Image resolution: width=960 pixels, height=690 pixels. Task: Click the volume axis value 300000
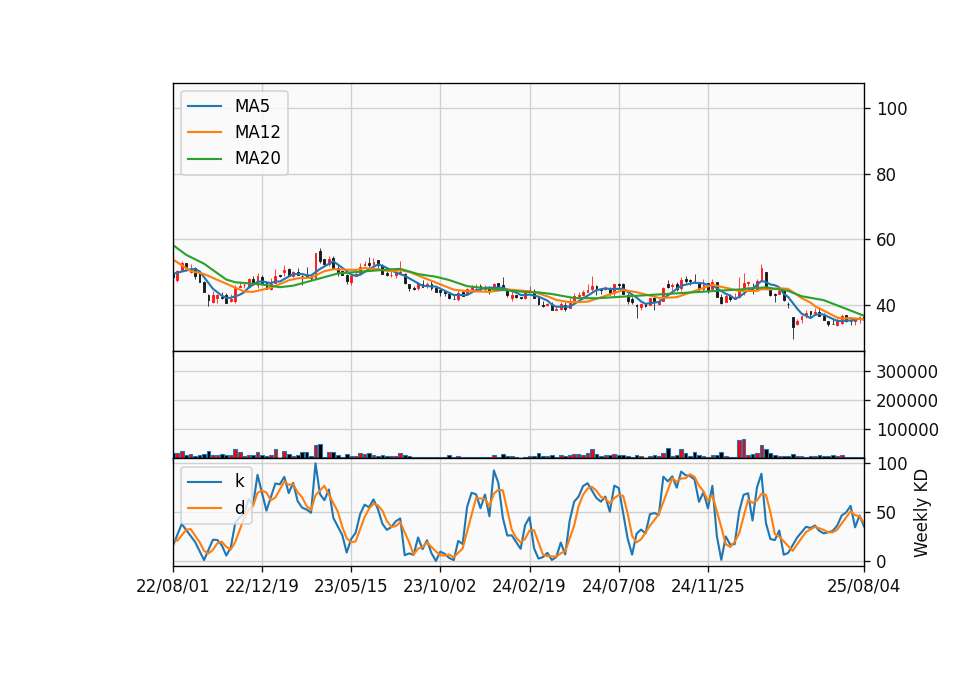[907, 372]
